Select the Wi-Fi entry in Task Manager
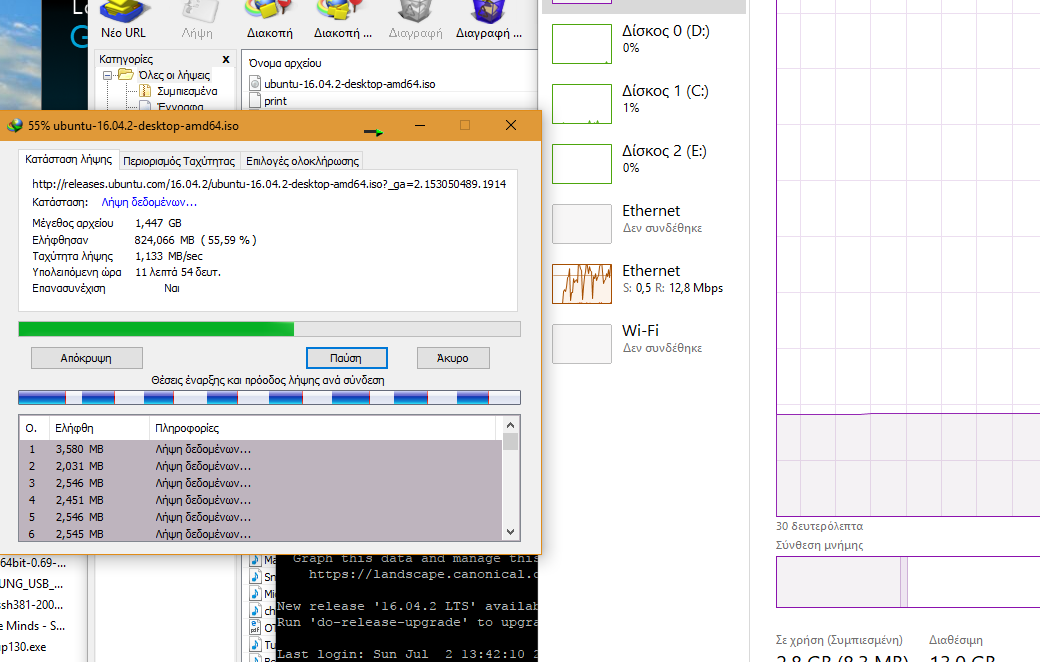Viewport: 1040px width, 662px height. click(x=643, y=344)
